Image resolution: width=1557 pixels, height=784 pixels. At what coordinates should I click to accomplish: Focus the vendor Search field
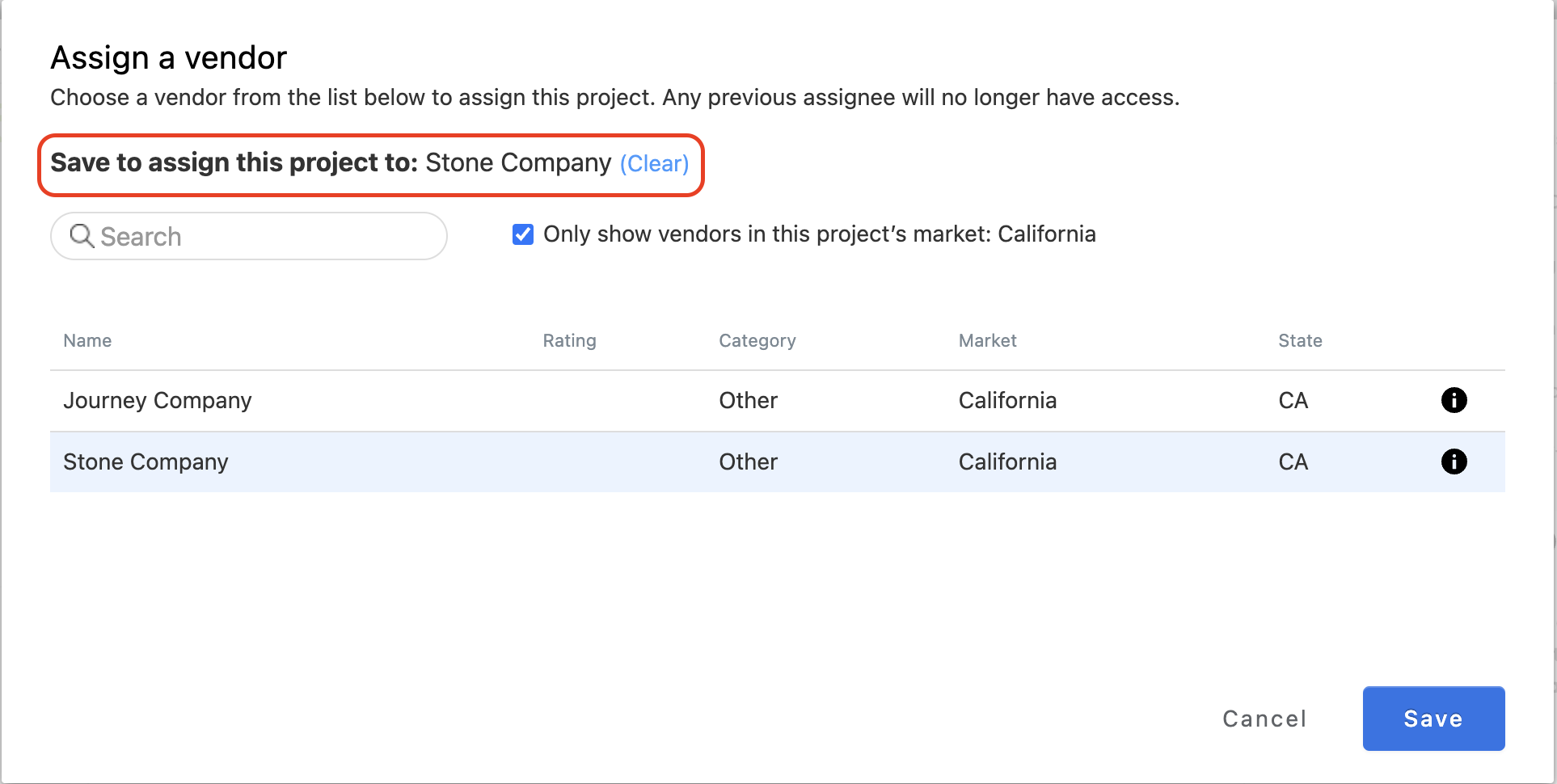pyautogui.click(x=267, y=236)
